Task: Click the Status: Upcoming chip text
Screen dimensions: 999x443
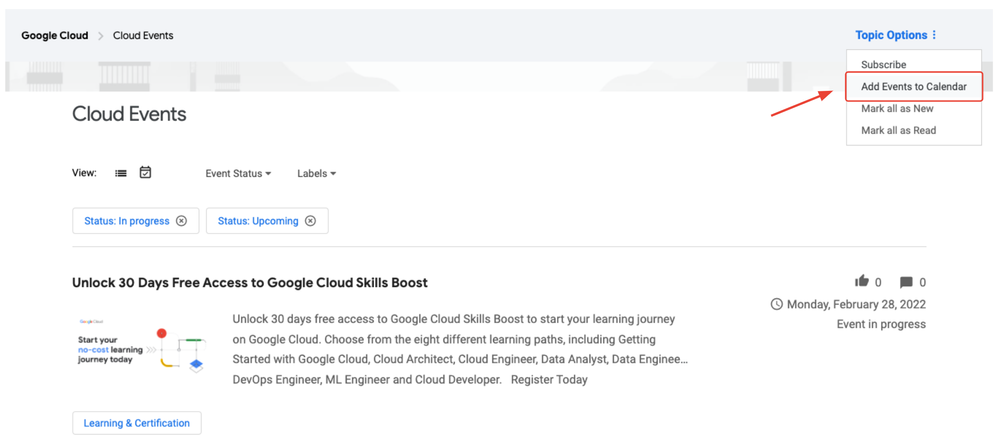Action: pos(258,221)
